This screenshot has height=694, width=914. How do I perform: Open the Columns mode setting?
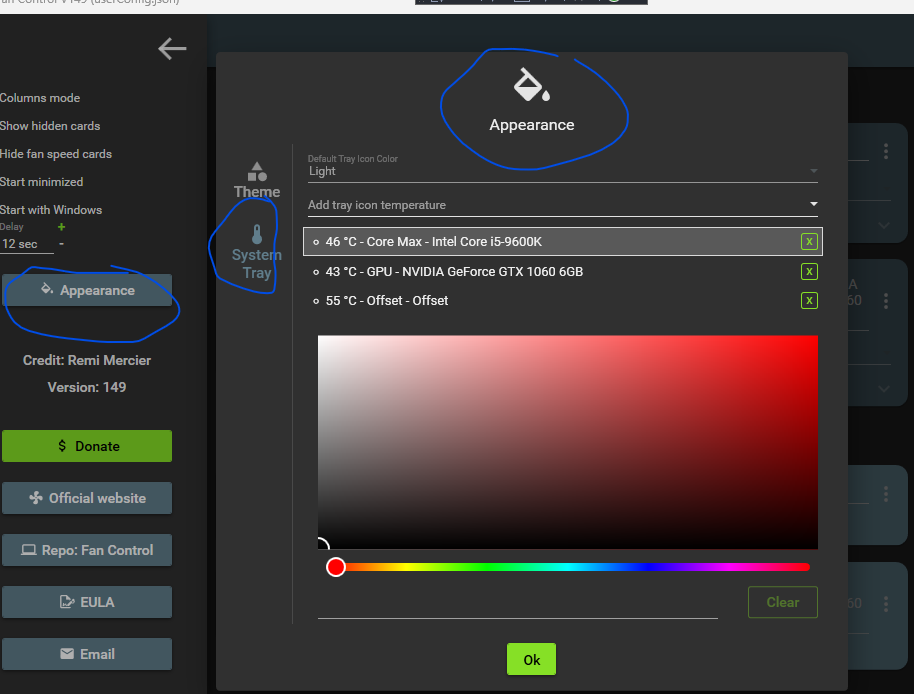[x=40, y=98]
